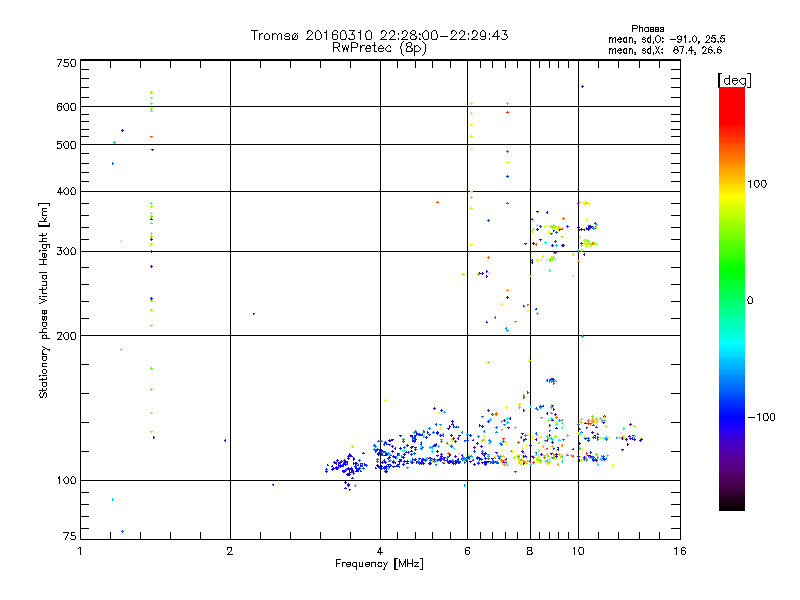Click the "10" frequency axis tick label
800x600 pixels.
pyautogui.click(x=578, y=551)
